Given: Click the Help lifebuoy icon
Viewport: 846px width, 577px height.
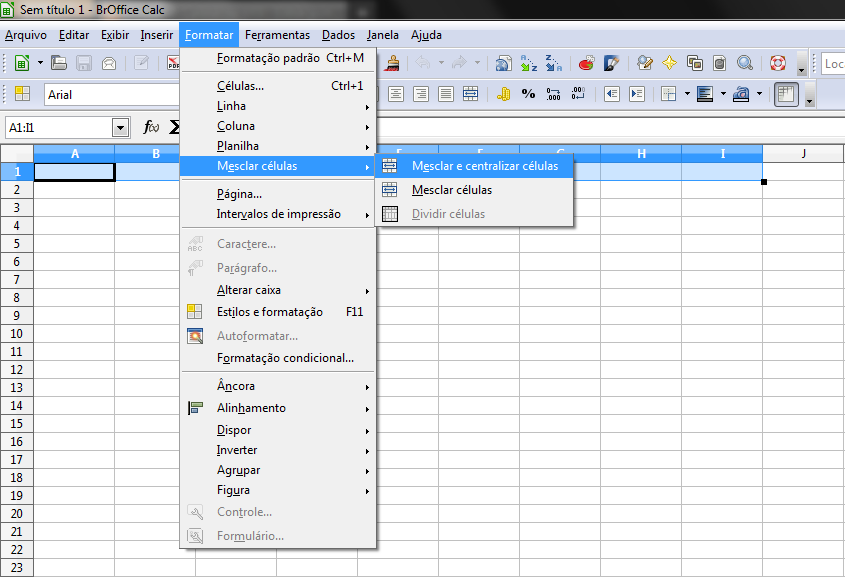Looking at the screenshot, I should coord(777,63).
